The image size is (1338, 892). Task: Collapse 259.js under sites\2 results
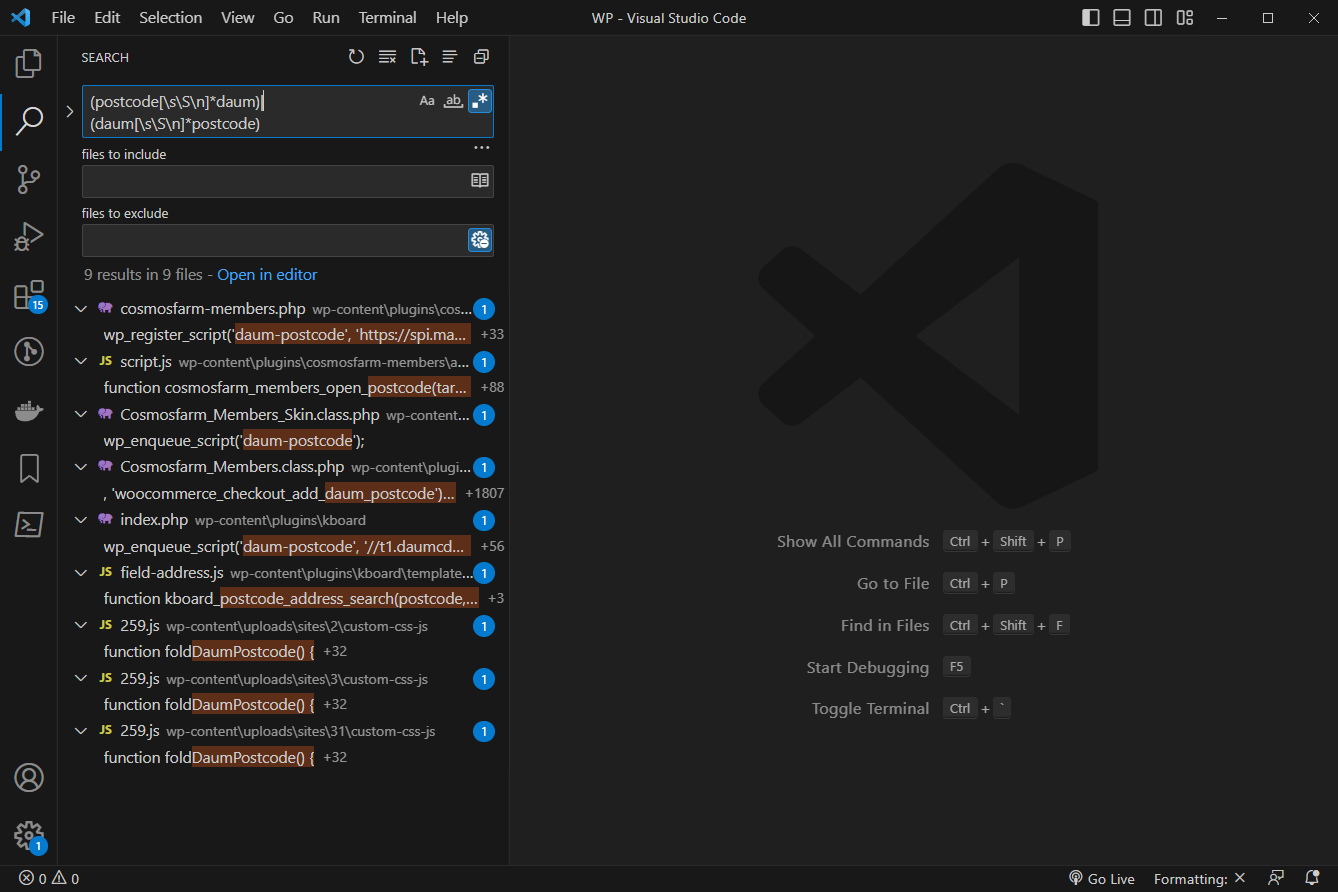[82, 626]
